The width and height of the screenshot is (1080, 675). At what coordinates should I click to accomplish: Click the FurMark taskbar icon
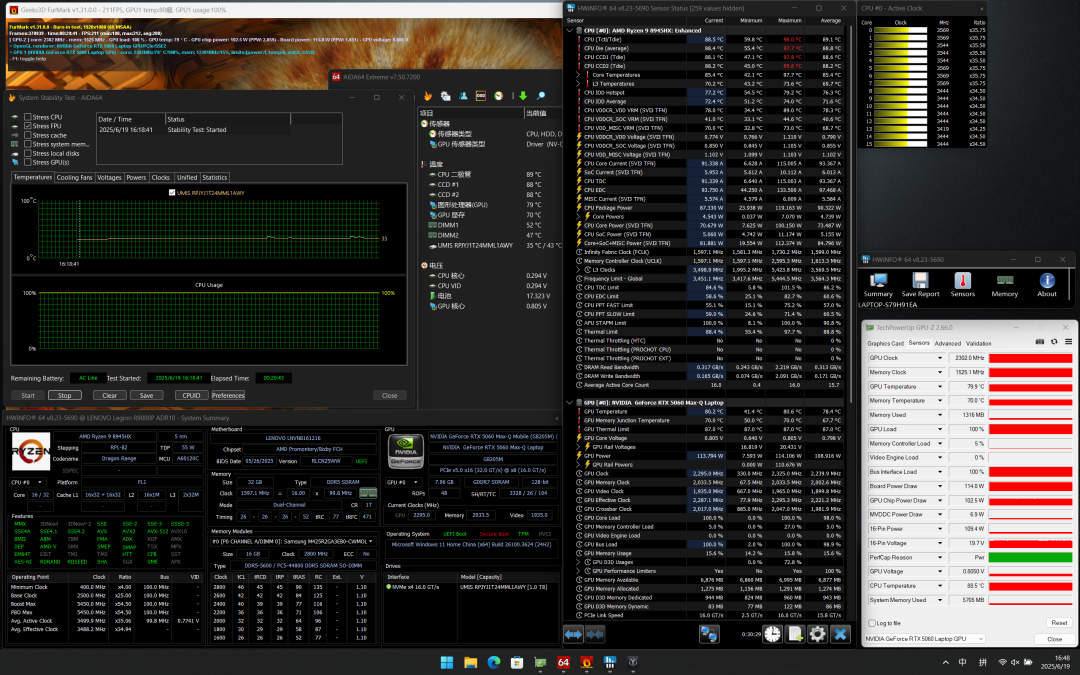586,662
